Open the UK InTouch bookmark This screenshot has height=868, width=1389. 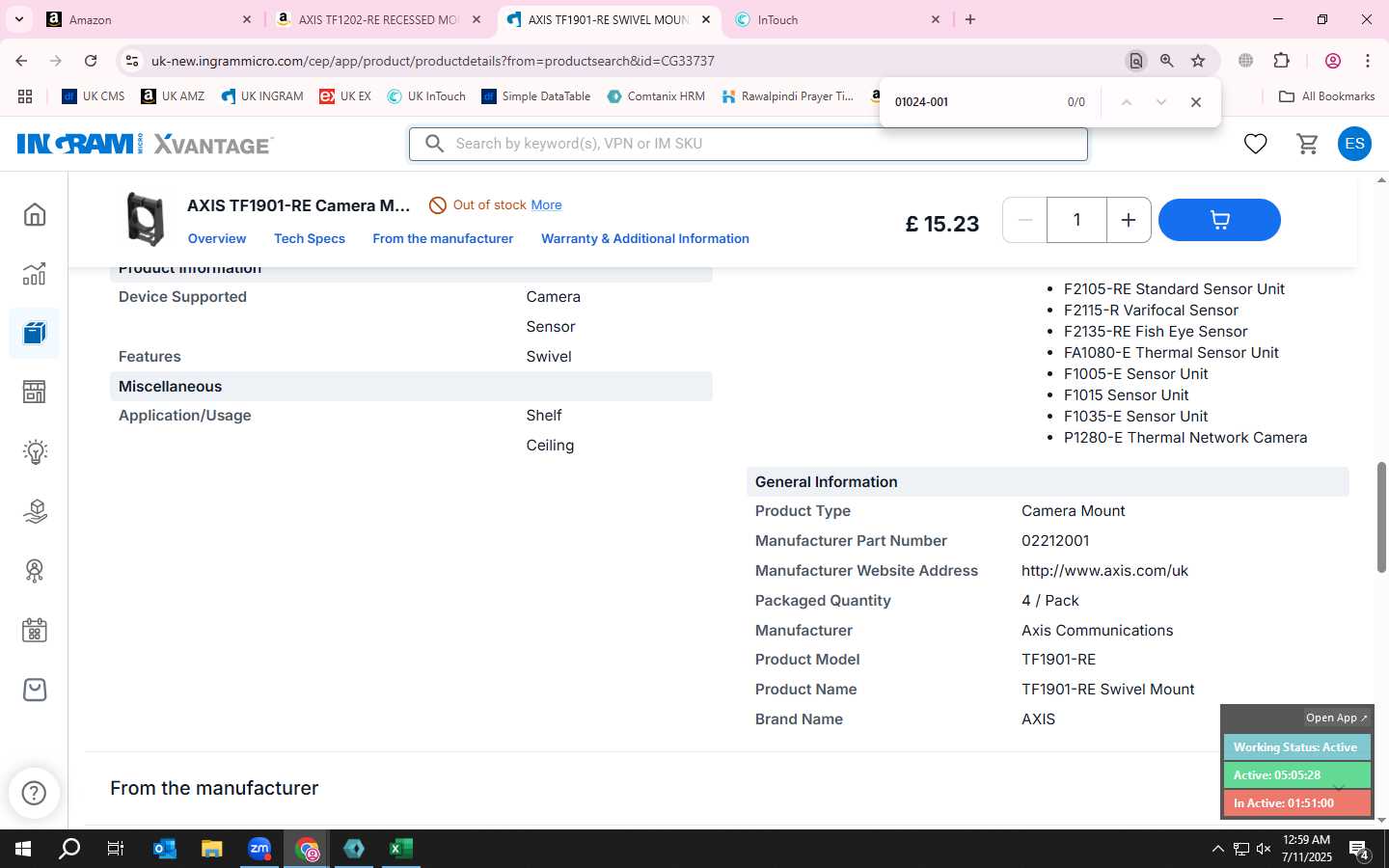[426, 96]
